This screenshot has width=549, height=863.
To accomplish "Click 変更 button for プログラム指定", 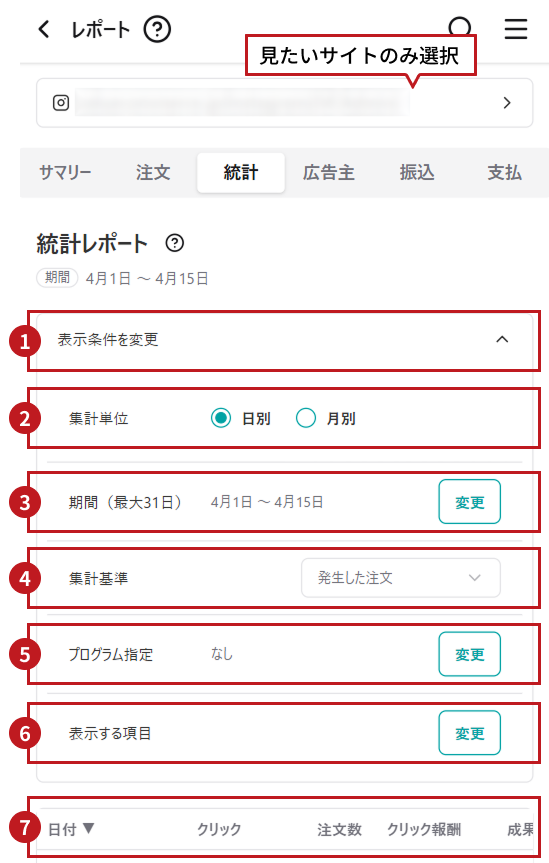I will tap(470, 654).
